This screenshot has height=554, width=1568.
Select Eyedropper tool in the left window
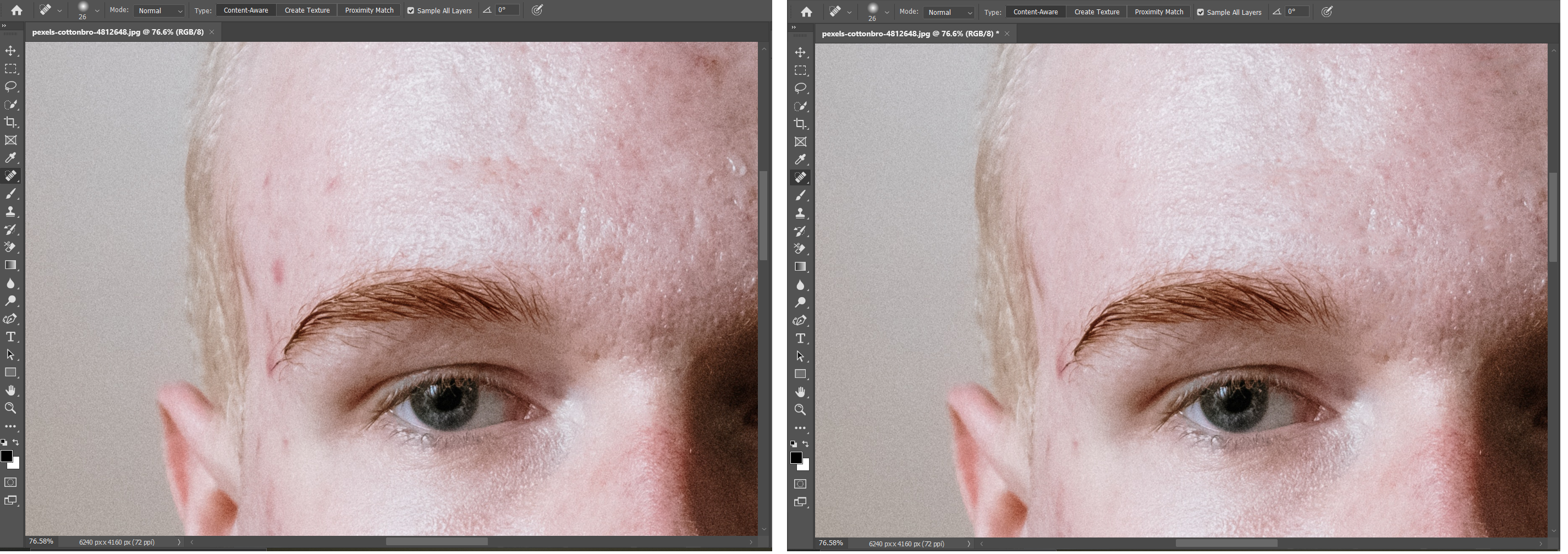point(11,158)
